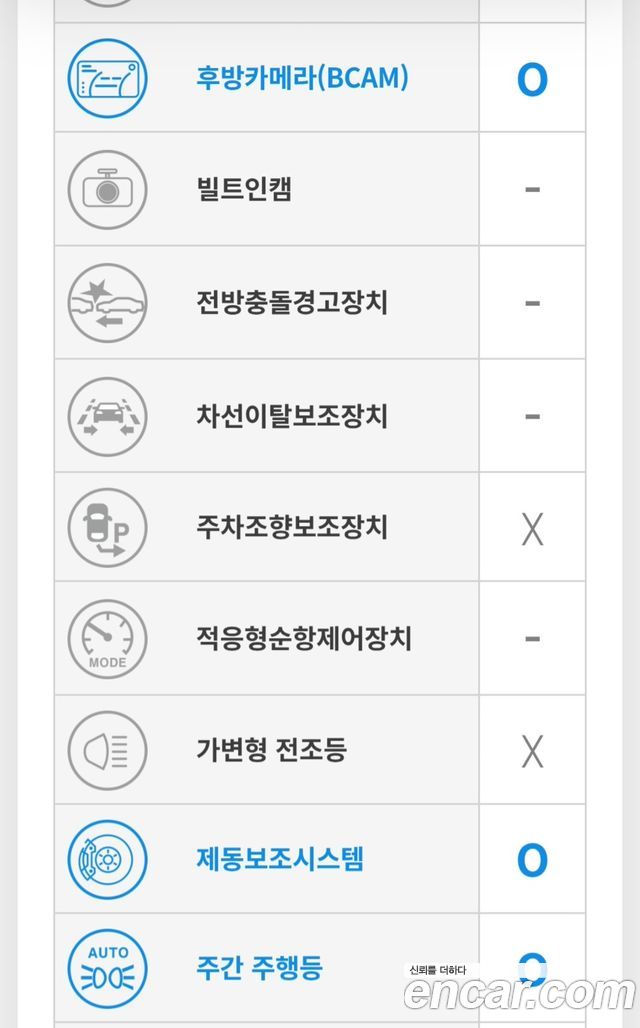Open the 제동보조시스템 label
The width and height of the screenshot is (640, 1028).
pos(280,859)
